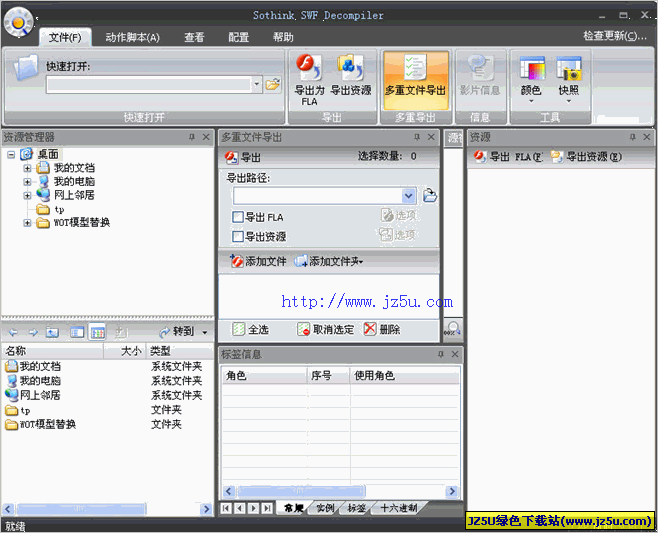Click the 标签信息 horizontal scrollbar thumb
The width and height of the screenshot is (658, 533).
click(301, 491)
